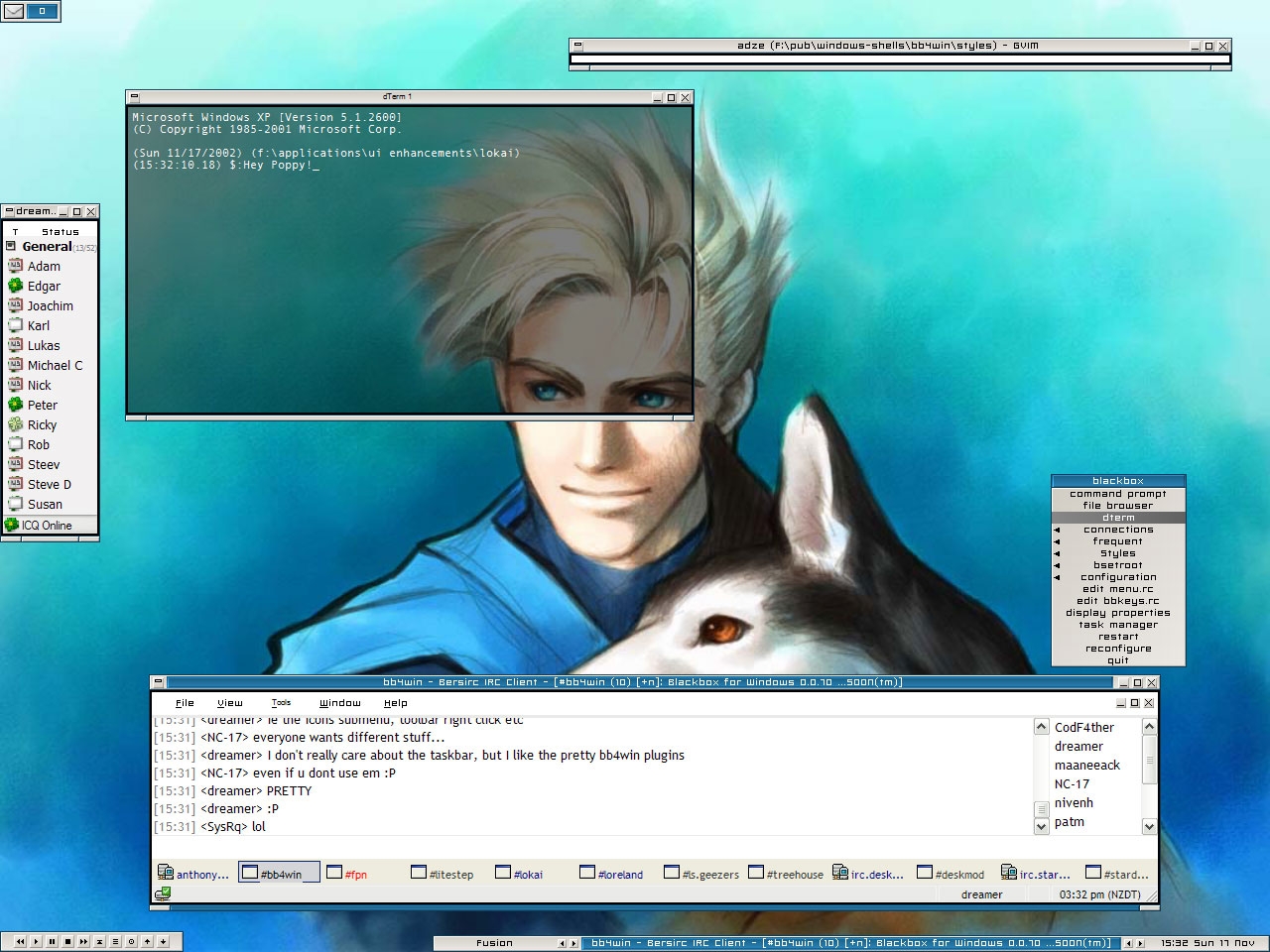Click Adam's N/A status icon in the ICQ list
This screenshot has height=952, width=1270.
[x=15, y=266]
